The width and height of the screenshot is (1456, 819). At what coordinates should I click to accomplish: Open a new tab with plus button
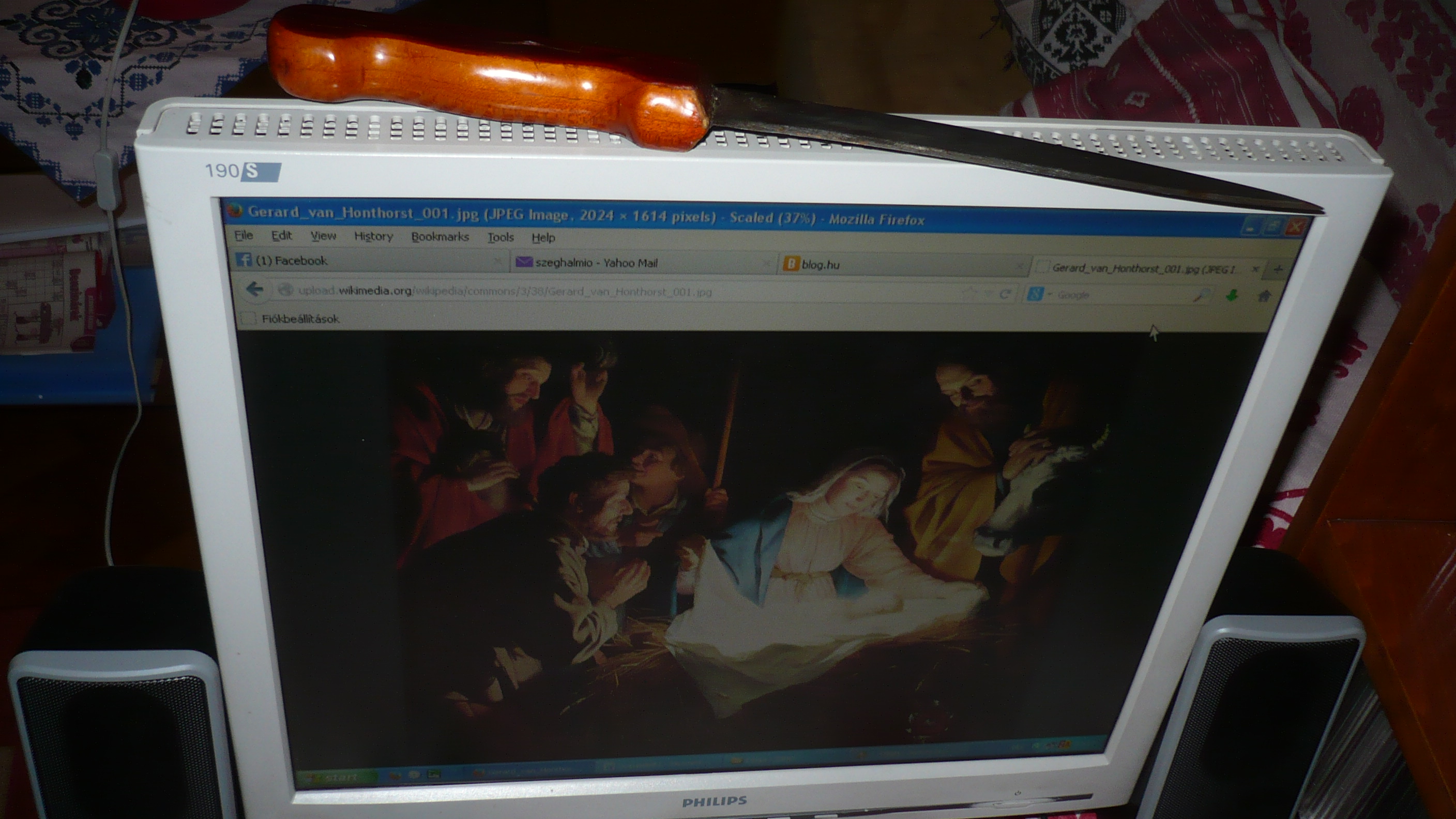pos(1278,269)
